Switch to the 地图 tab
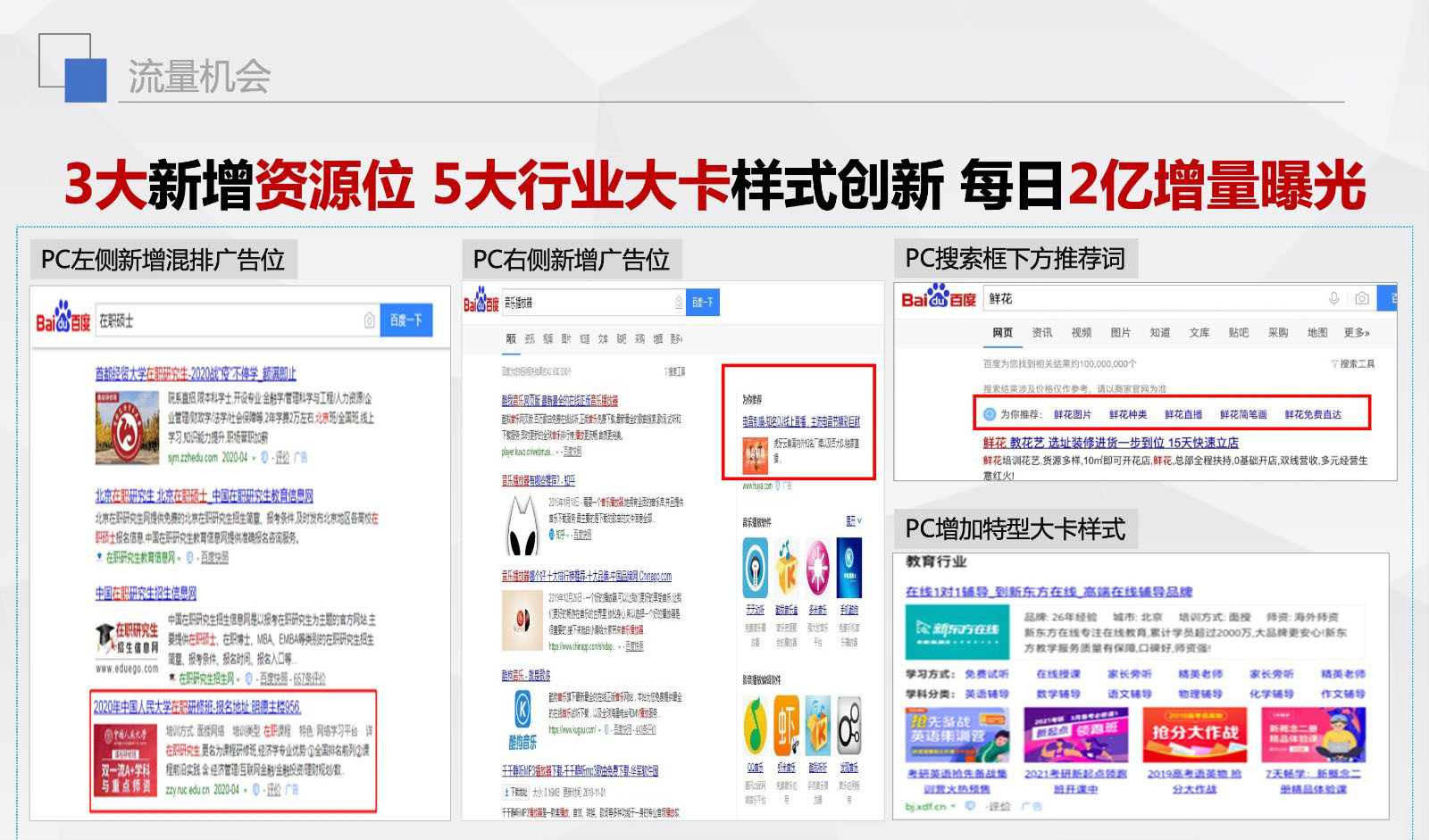The width and height of the screenshot is (1429, 840). [1317, 332]
